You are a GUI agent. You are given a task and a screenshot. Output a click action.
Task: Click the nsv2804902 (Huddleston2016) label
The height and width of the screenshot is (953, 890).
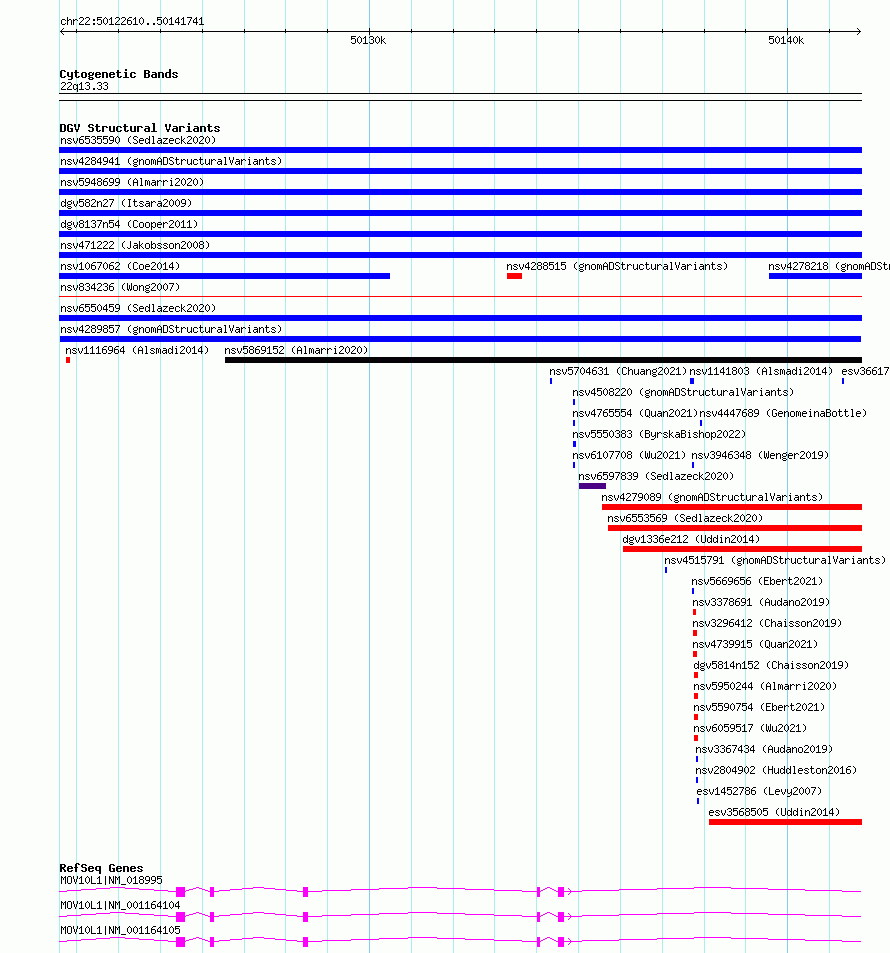[776, 771]
